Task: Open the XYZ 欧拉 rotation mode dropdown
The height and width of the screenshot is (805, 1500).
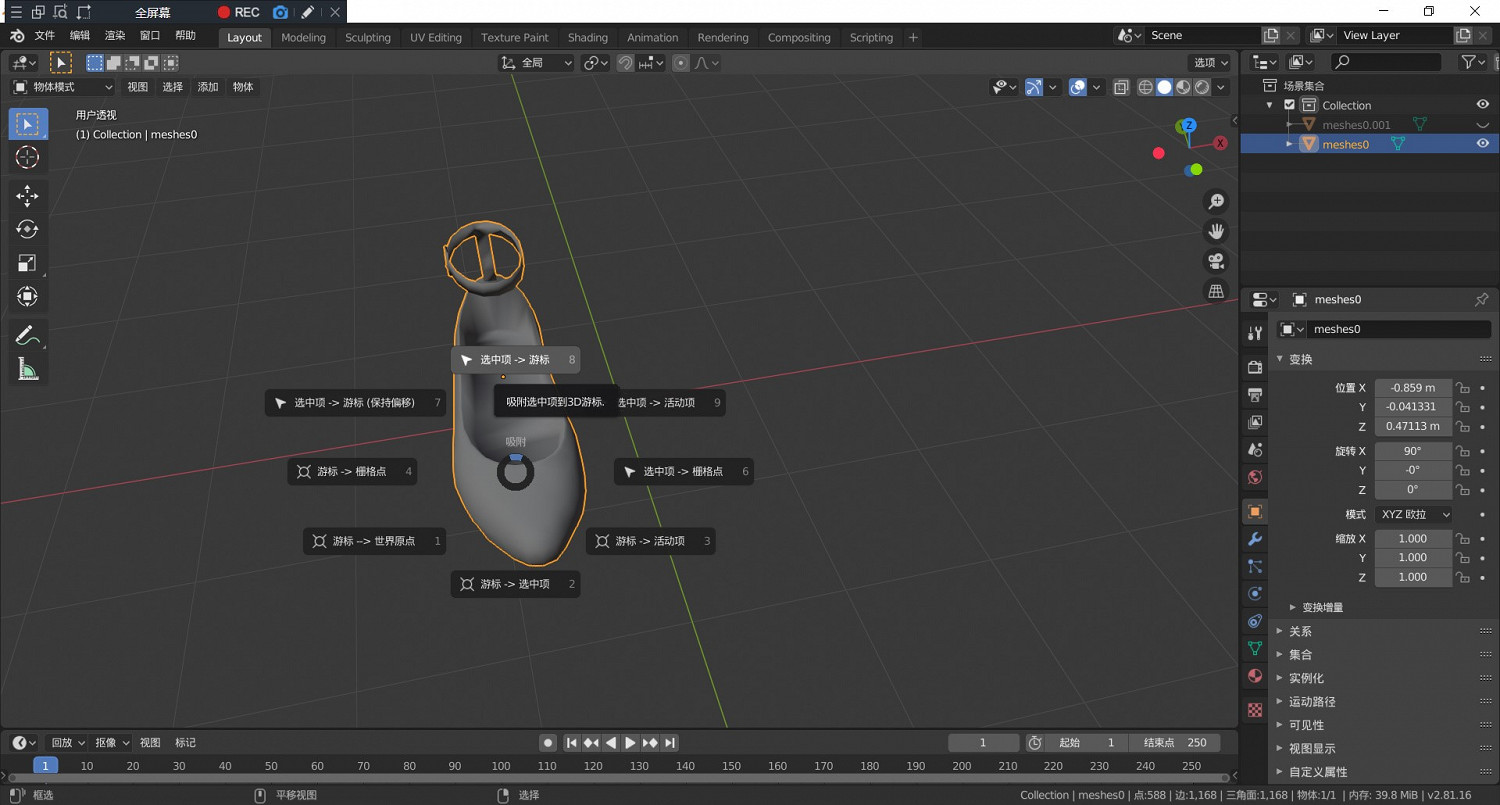Action: pos(1412,514)
